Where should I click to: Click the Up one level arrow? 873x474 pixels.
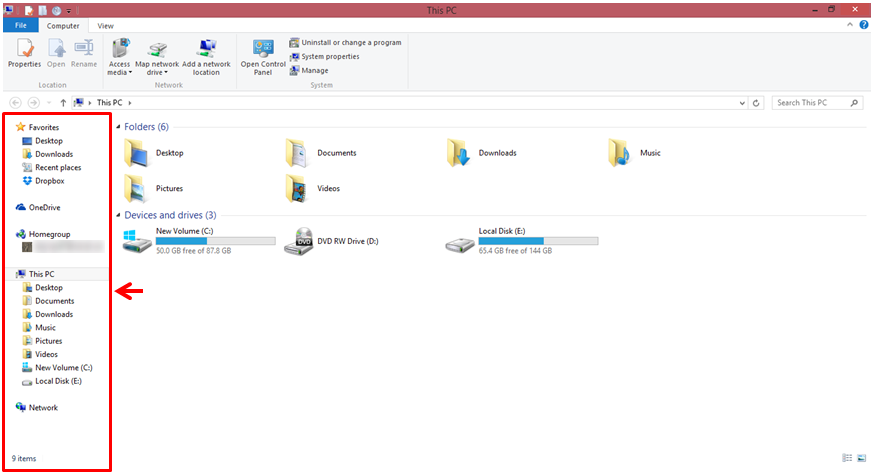point(63,102)
